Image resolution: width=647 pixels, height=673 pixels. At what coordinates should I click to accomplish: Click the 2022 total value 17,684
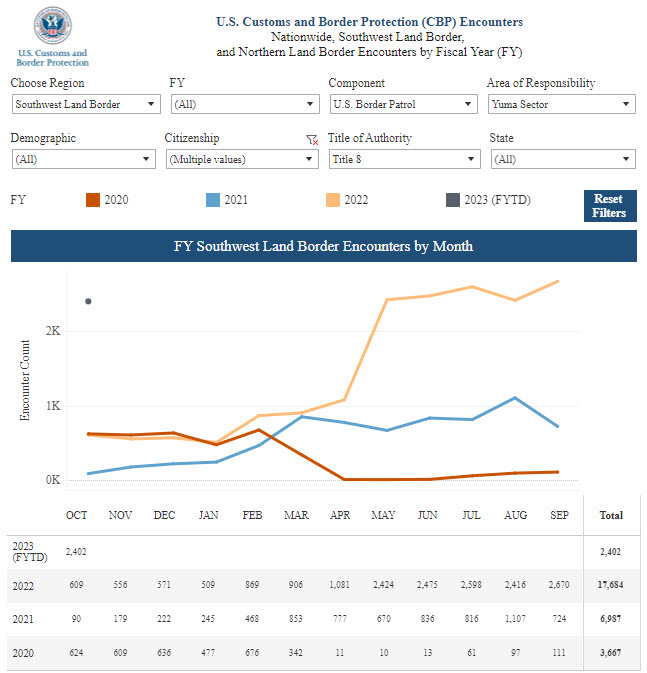pyautogui.click(x=609, y=585)
